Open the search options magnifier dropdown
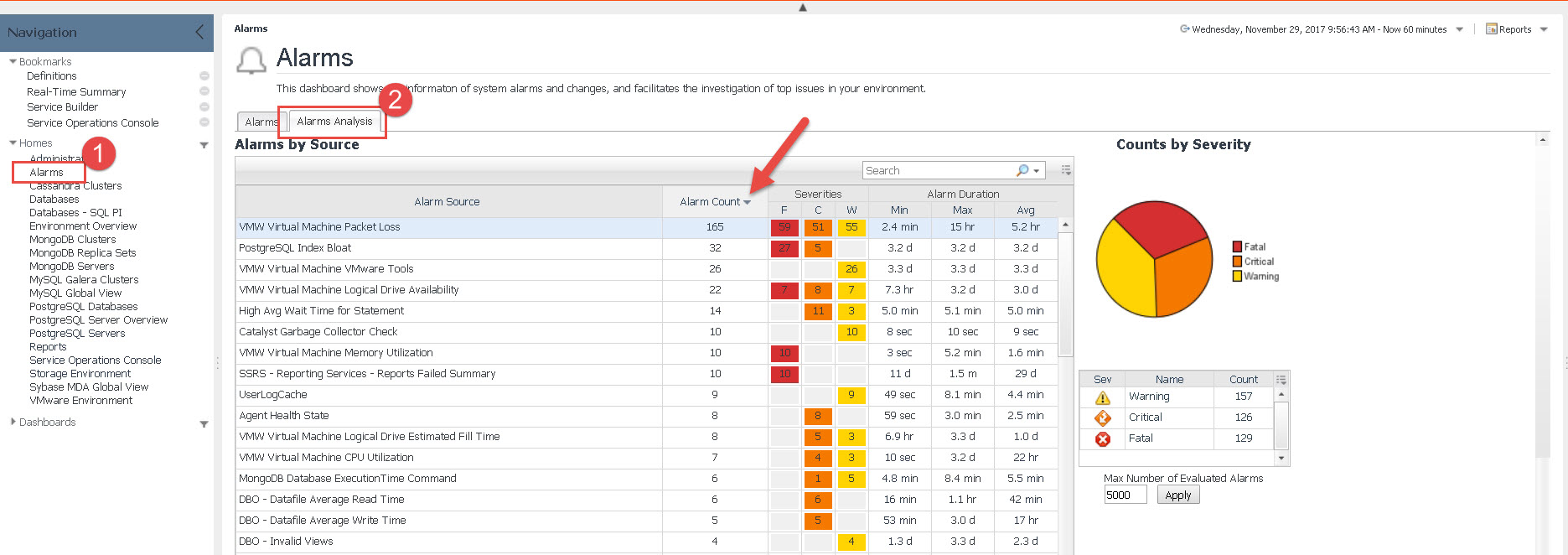Screen dimensions: 1568x555 point(1027,171)
